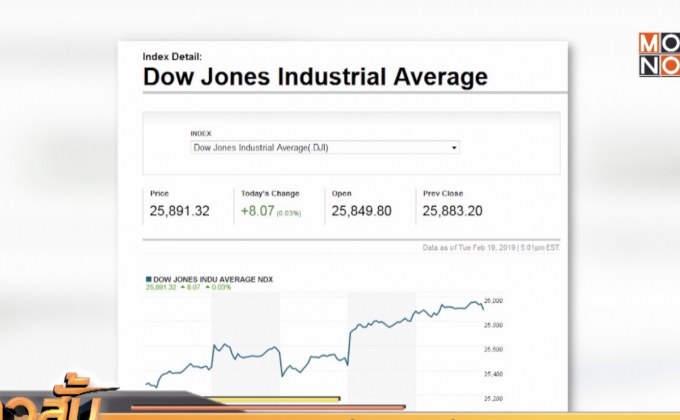Click the yellow progress bar at bottom
The width and height of the screenshot is (680, 420).
(x=273, y=399)
